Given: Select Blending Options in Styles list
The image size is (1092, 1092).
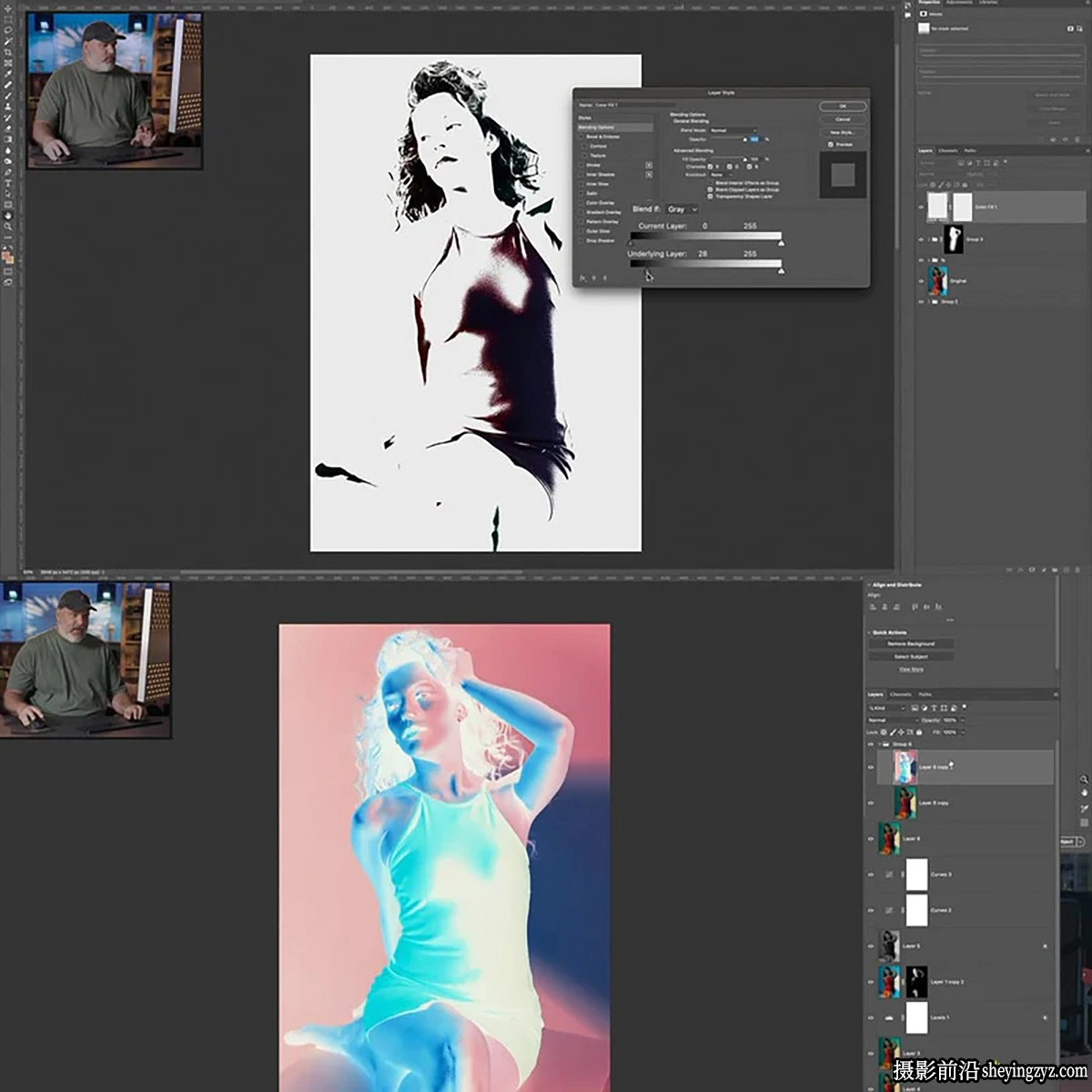Looking at the screenshot, I should tap(615, 127).
